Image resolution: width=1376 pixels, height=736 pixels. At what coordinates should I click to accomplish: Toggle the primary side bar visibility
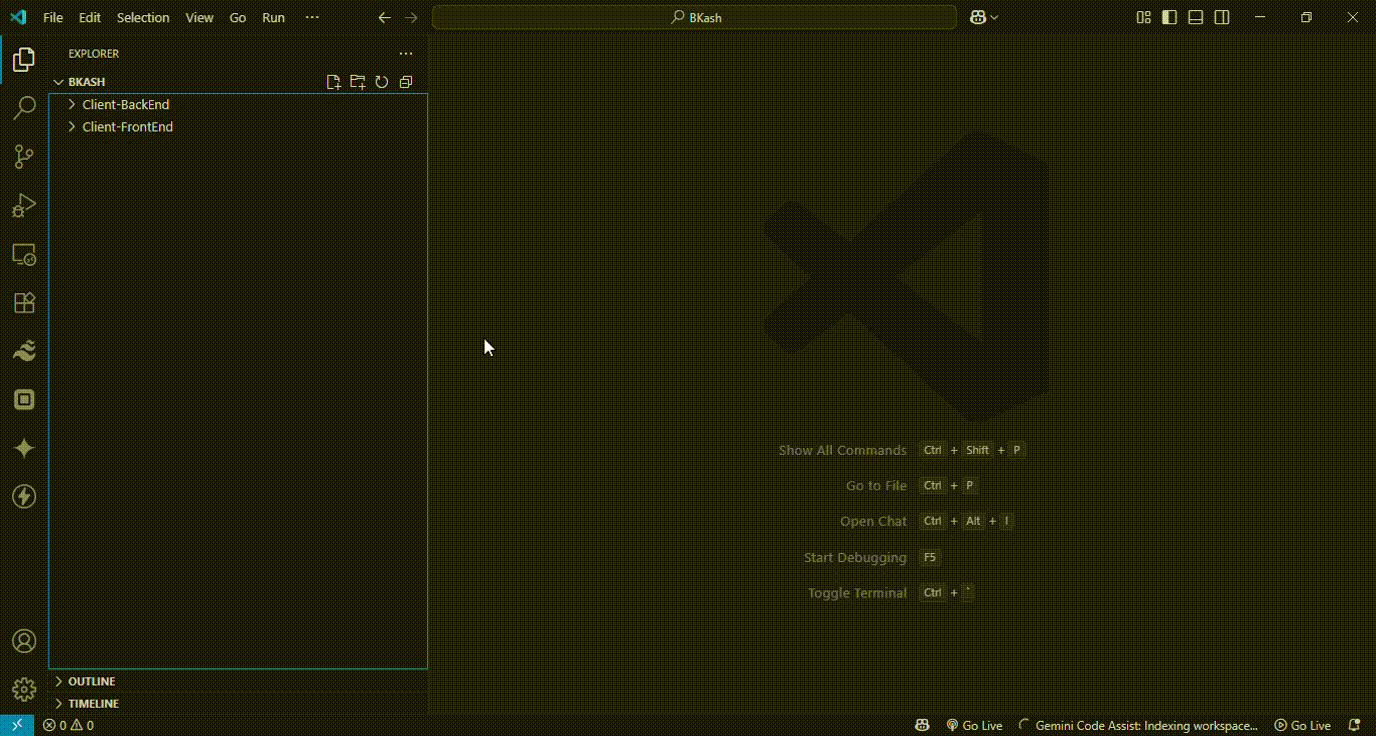coord(1169,18)
